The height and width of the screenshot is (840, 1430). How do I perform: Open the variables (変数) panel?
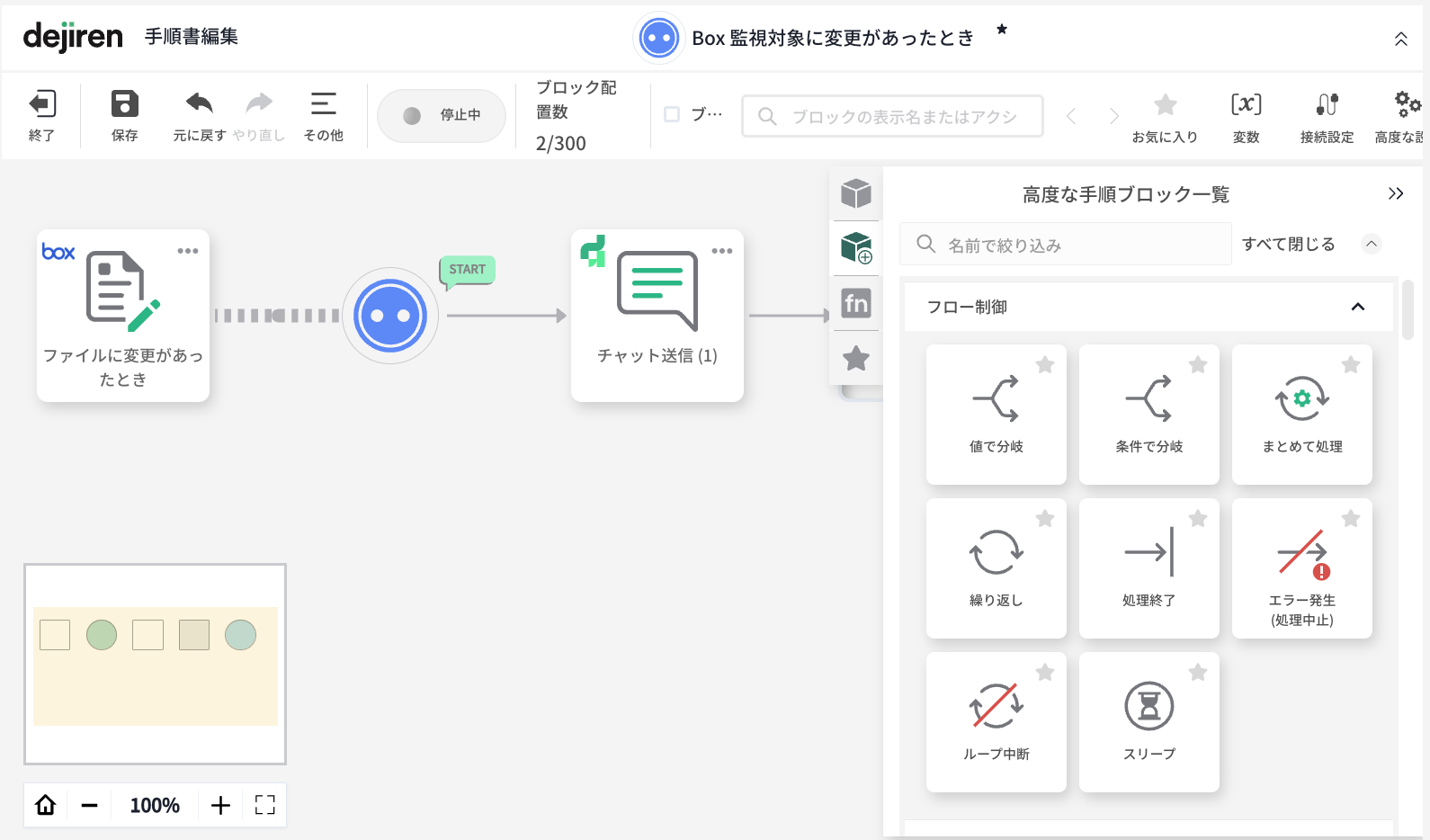[1246, 106]
